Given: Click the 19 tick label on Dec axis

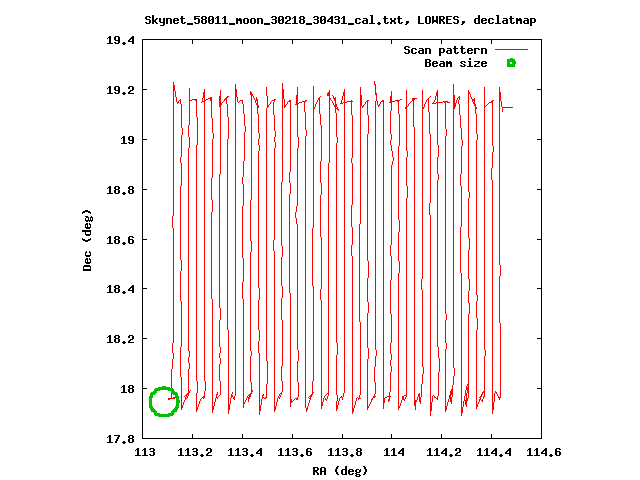Looking at the screenshot, I should [x=127, y=140].
